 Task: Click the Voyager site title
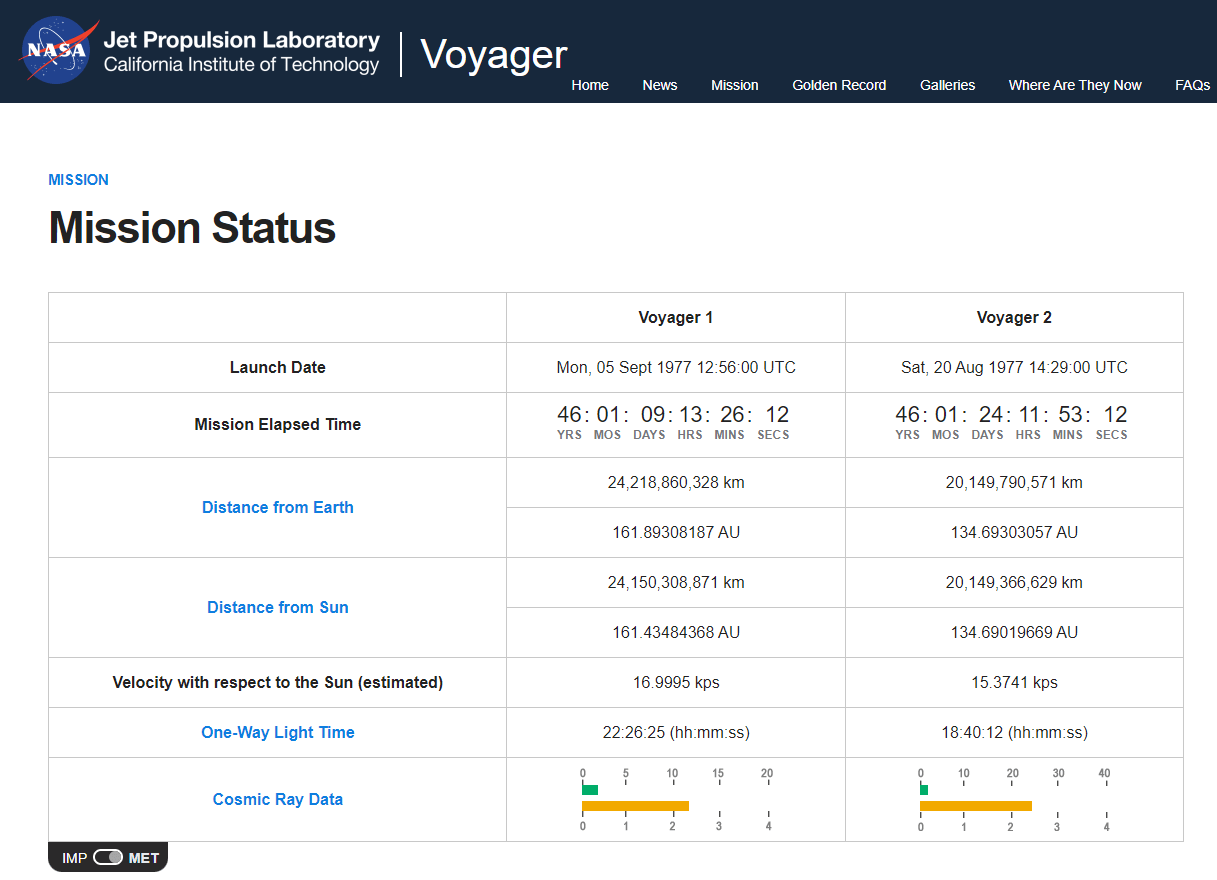[x=494, y=54]
